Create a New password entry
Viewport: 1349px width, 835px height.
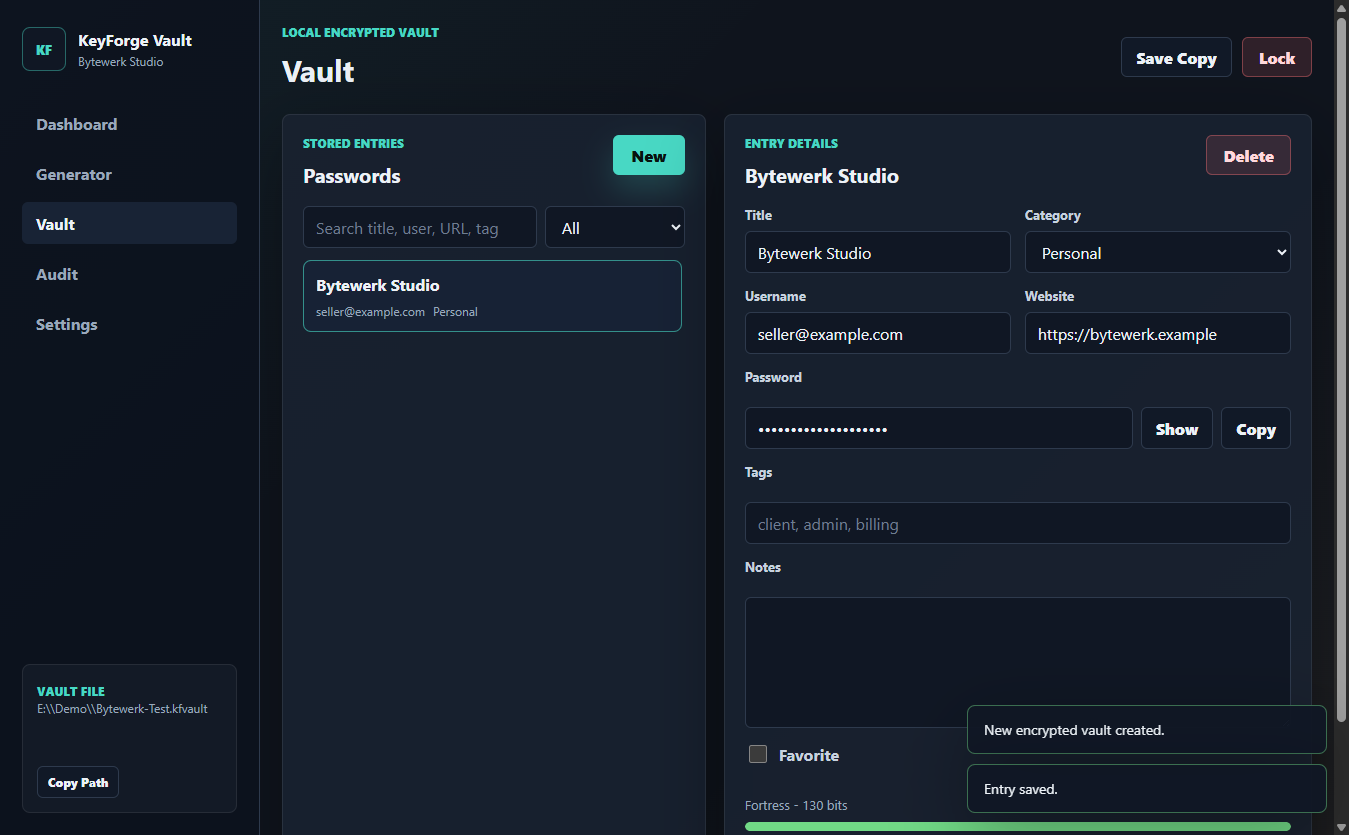(649, 156)
